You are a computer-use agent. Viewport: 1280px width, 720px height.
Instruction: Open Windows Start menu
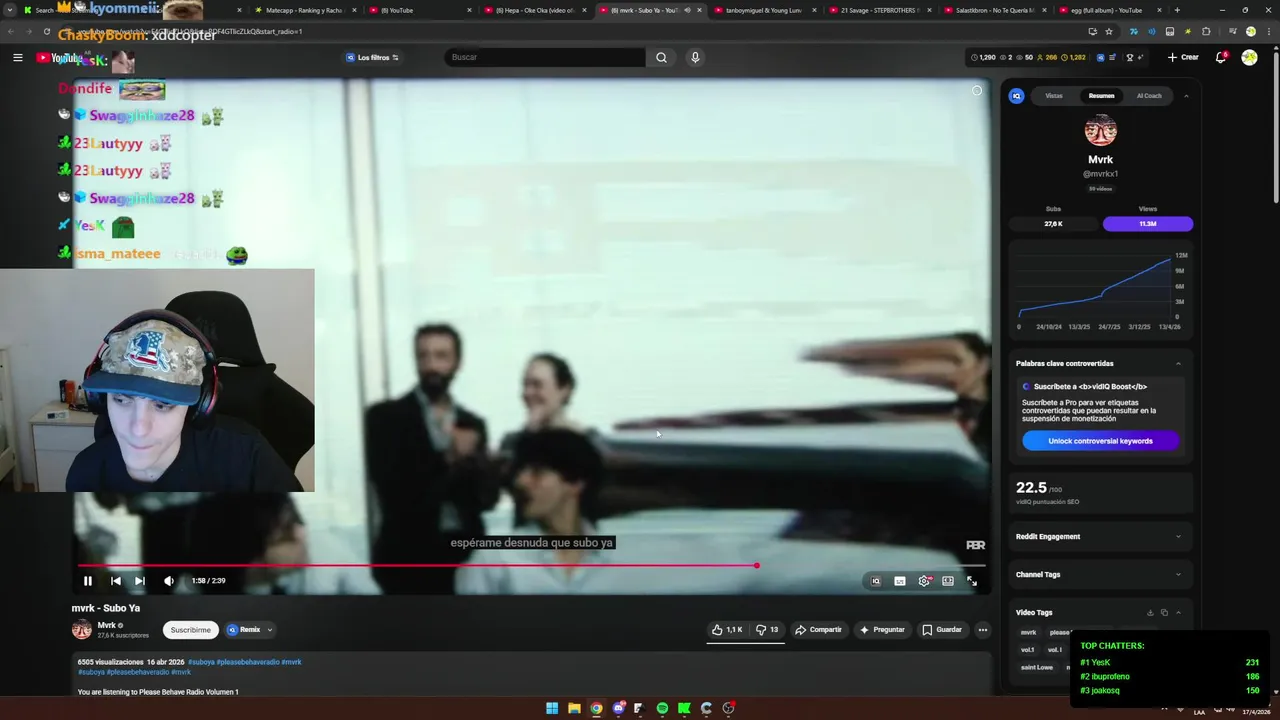click(x=552, y=708)
